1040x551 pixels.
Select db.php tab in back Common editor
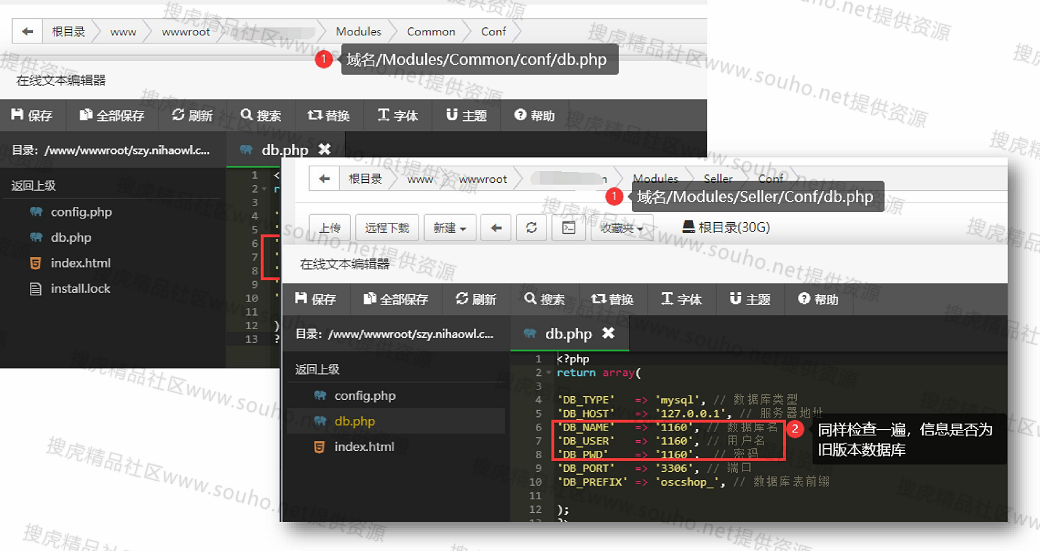point(284,150)
